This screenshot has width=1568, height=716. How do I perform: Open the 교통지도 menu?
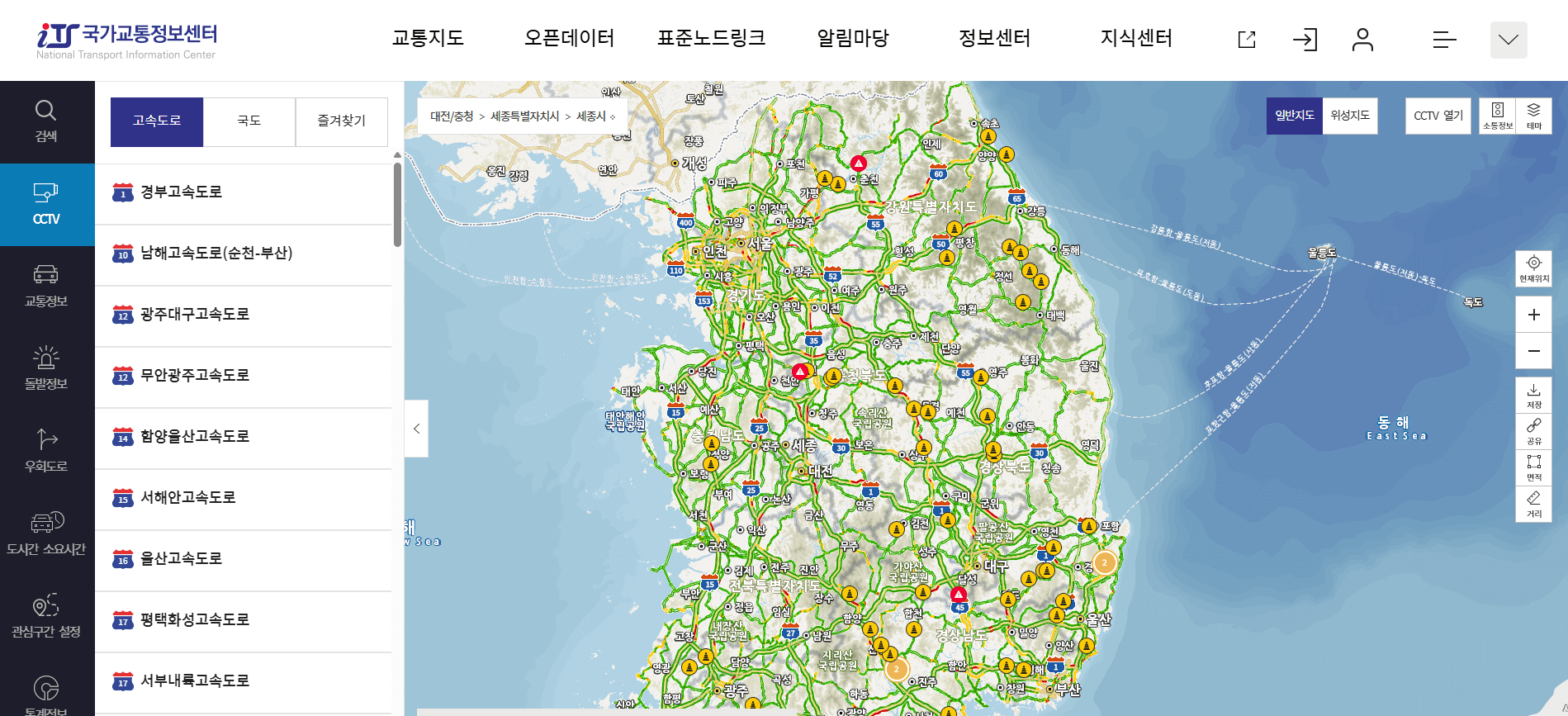click(x=428, y=38)
